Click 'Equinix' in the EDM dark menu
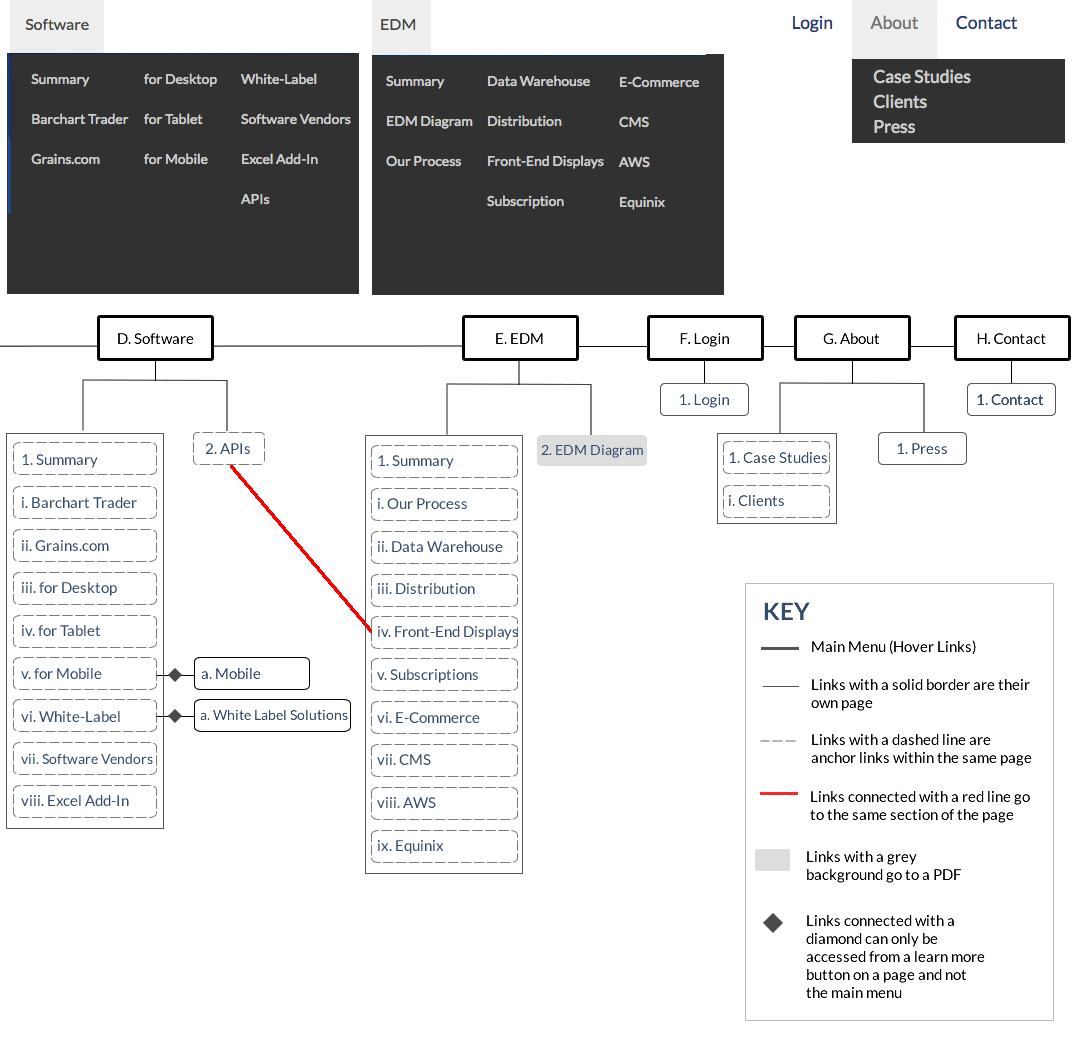This screenshot has width=1079, height=1049. [x=642, y=202]
